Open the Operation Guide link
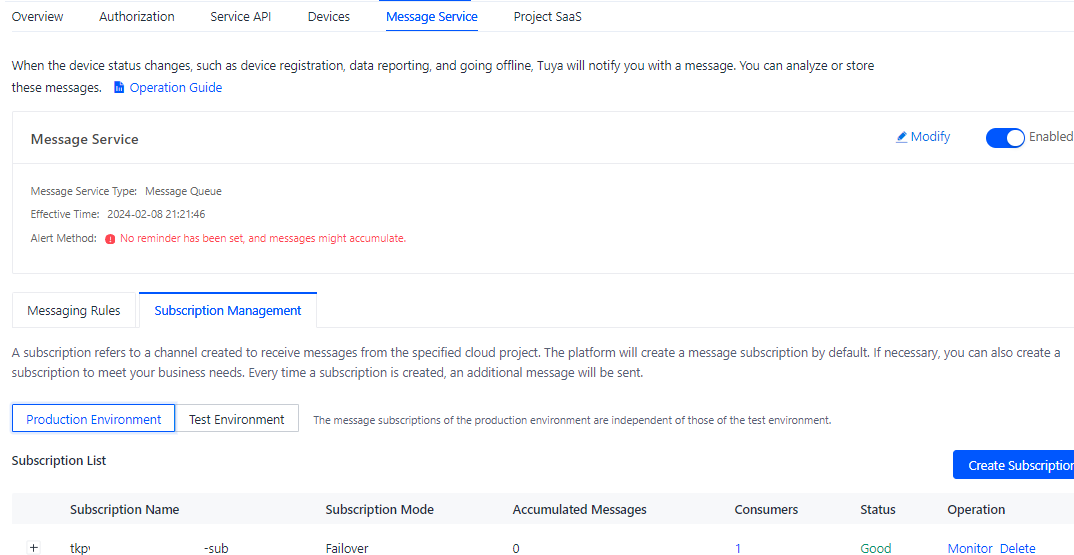The width and height of the screenshot is (1074, 555). pos(175,88)
